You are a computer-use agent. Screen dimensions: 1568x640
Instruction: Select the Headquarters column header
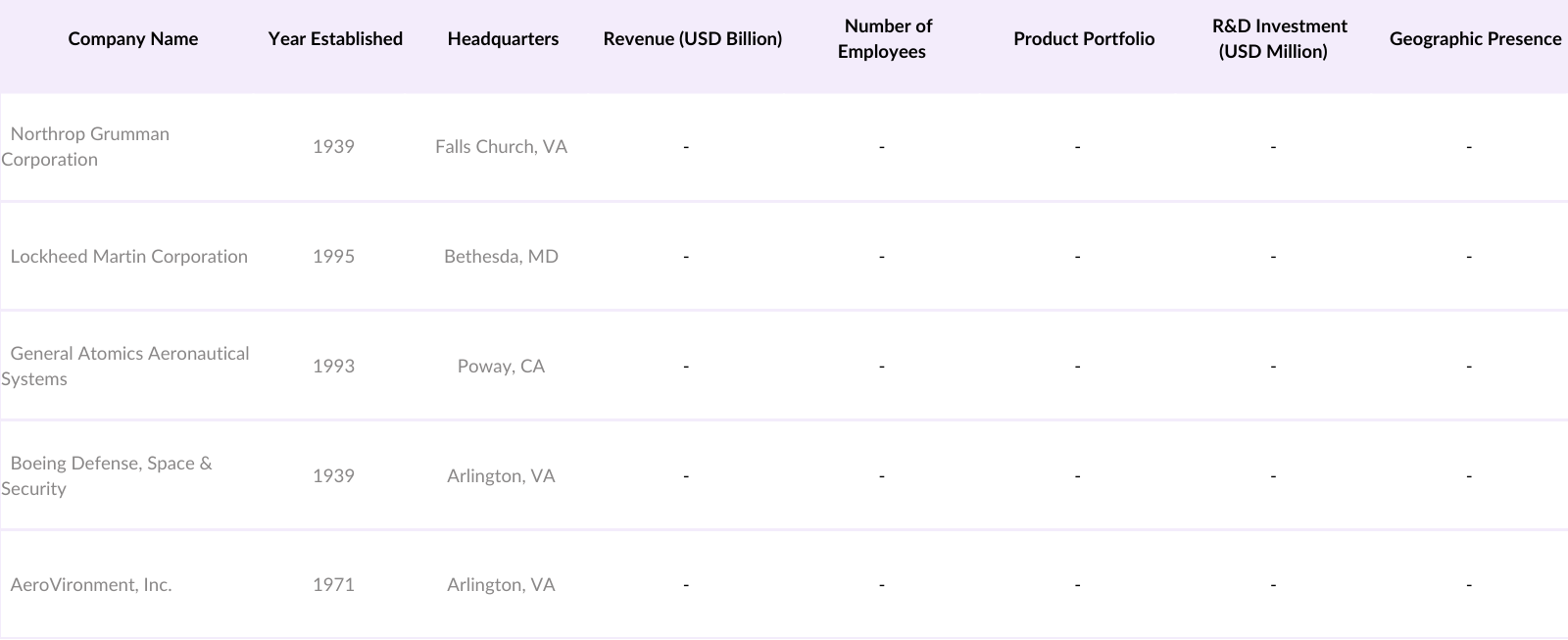(x=503, y=39)
